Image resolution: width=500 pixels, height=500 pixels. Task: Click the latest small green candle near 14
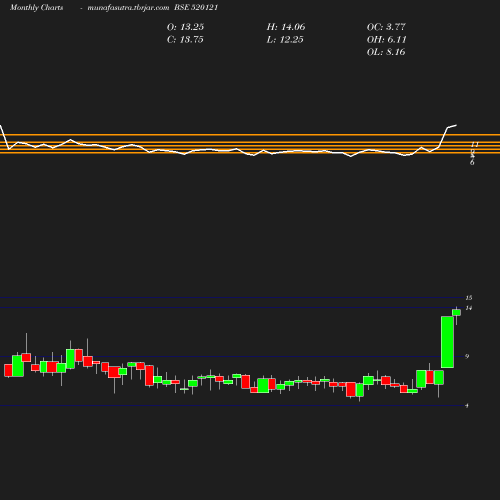point(456,312)
